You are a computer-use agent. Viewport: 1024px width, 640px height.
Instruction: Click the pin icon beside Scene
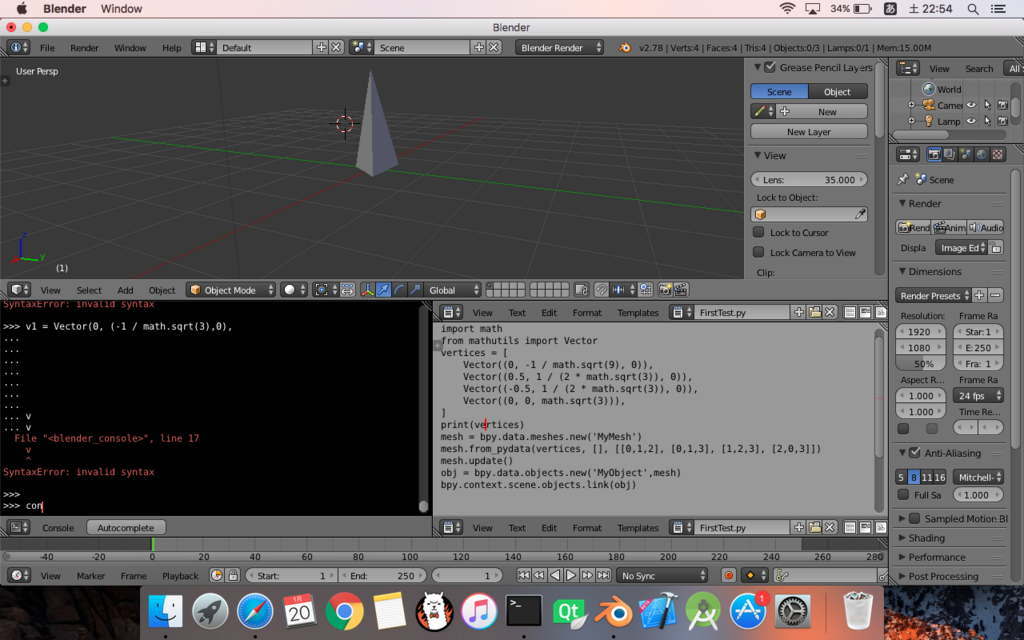pyautogui.click(x=904, y=180)
